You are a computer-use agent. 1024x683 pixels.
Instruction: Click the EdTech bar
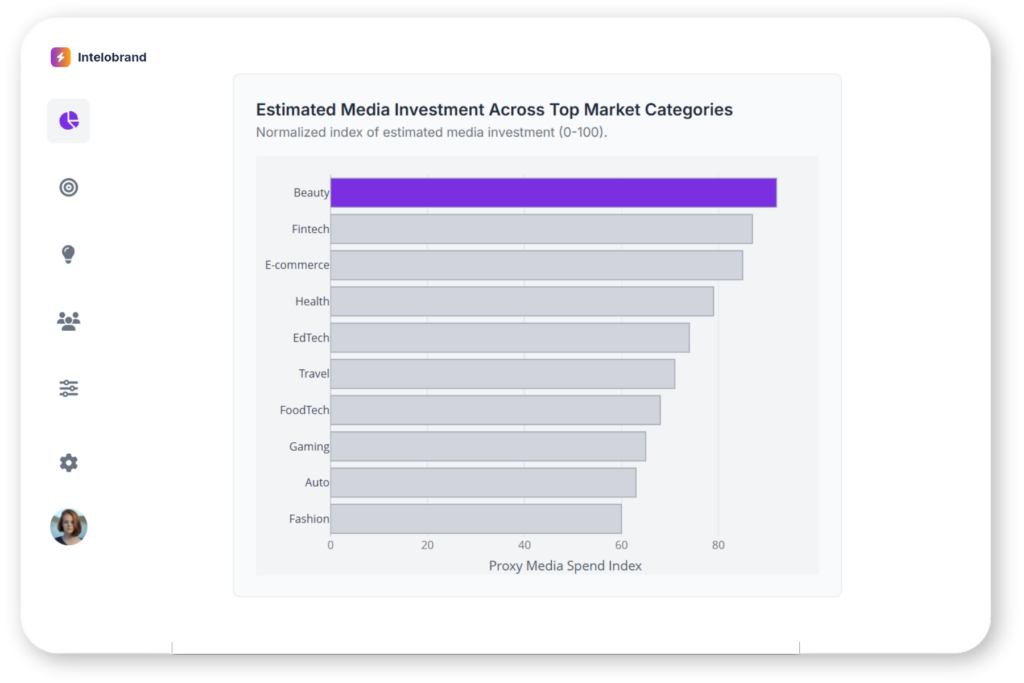coord(510,338)
